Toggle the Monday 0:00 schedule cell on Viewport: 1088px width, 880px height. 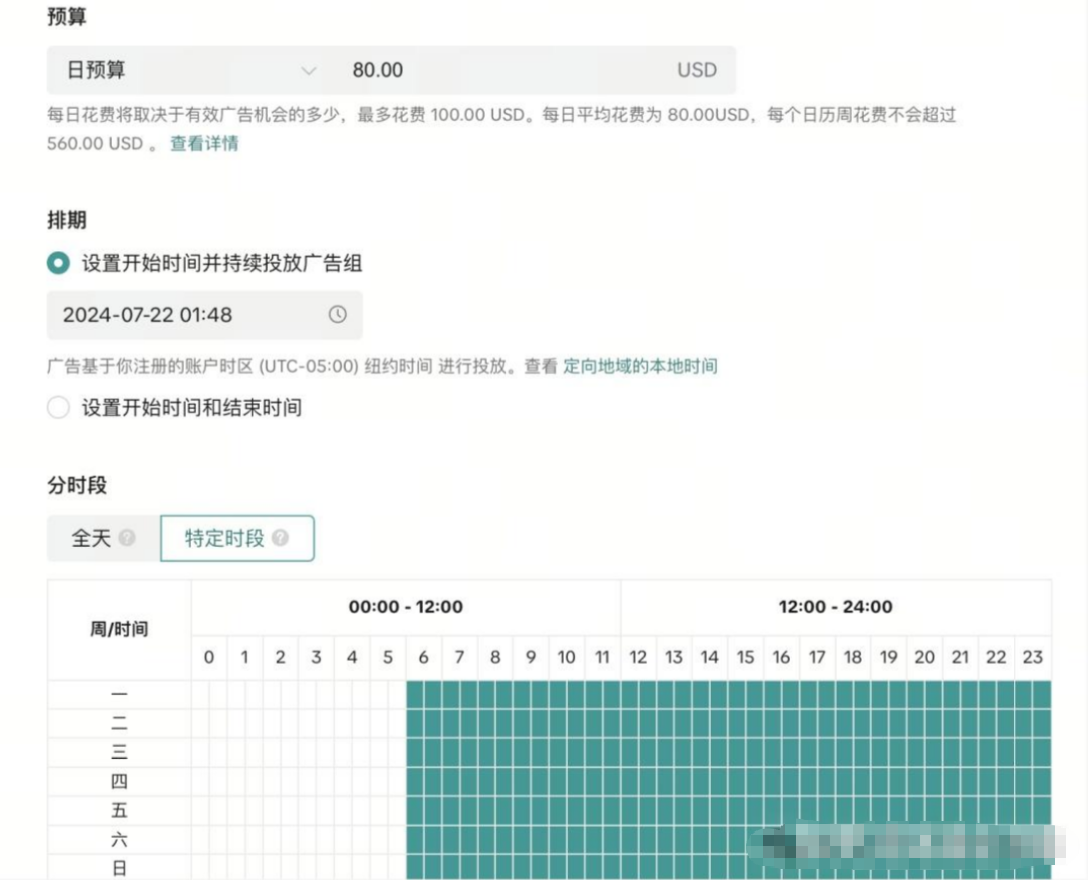pos(208,694)
